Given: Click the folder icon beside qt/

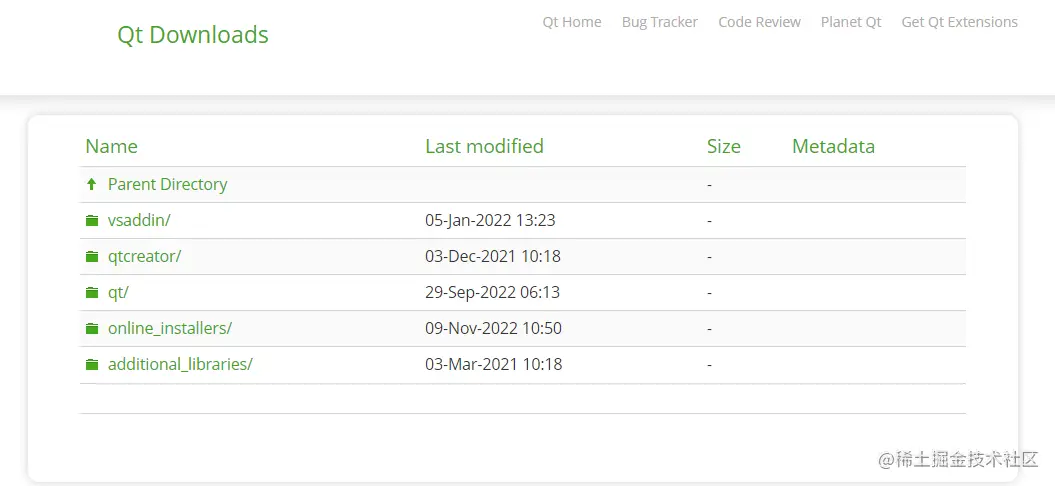Looking at the screenshot, I should pos(92,293).
